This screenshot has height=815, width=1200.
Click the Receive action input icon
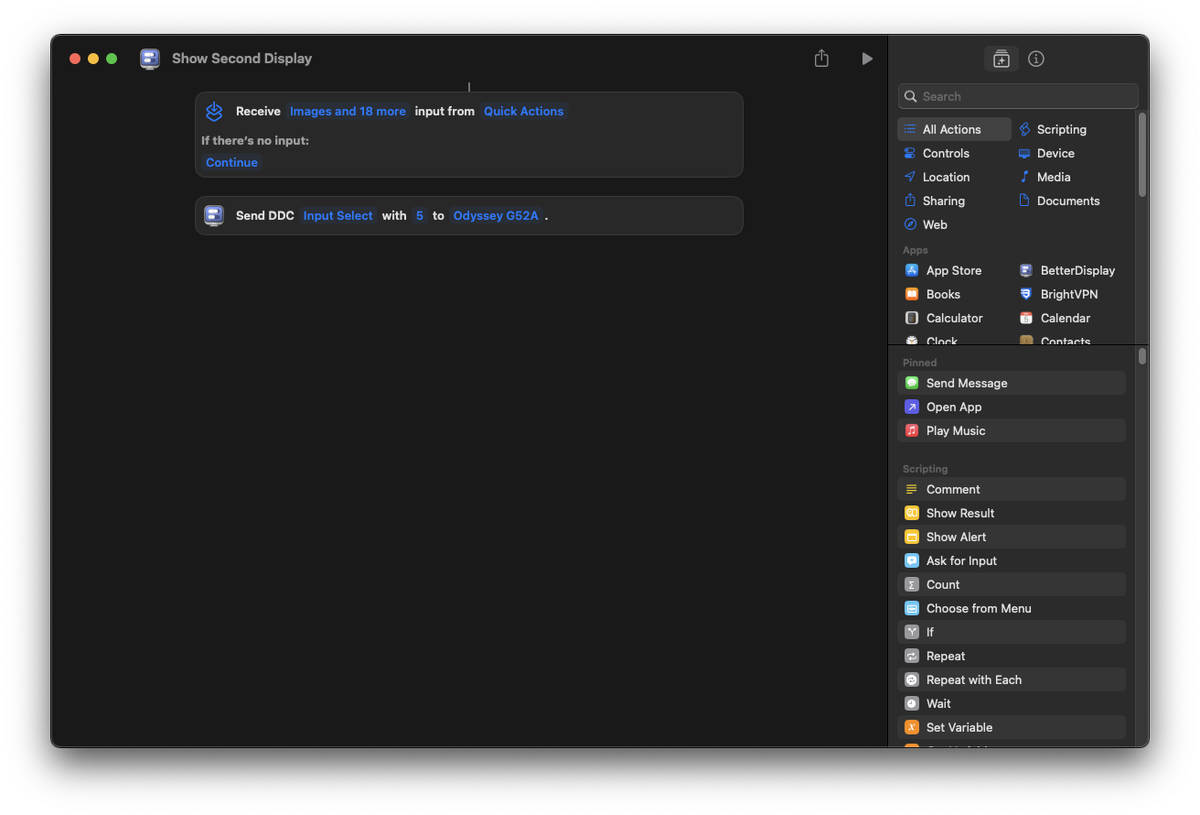(214, 111)
